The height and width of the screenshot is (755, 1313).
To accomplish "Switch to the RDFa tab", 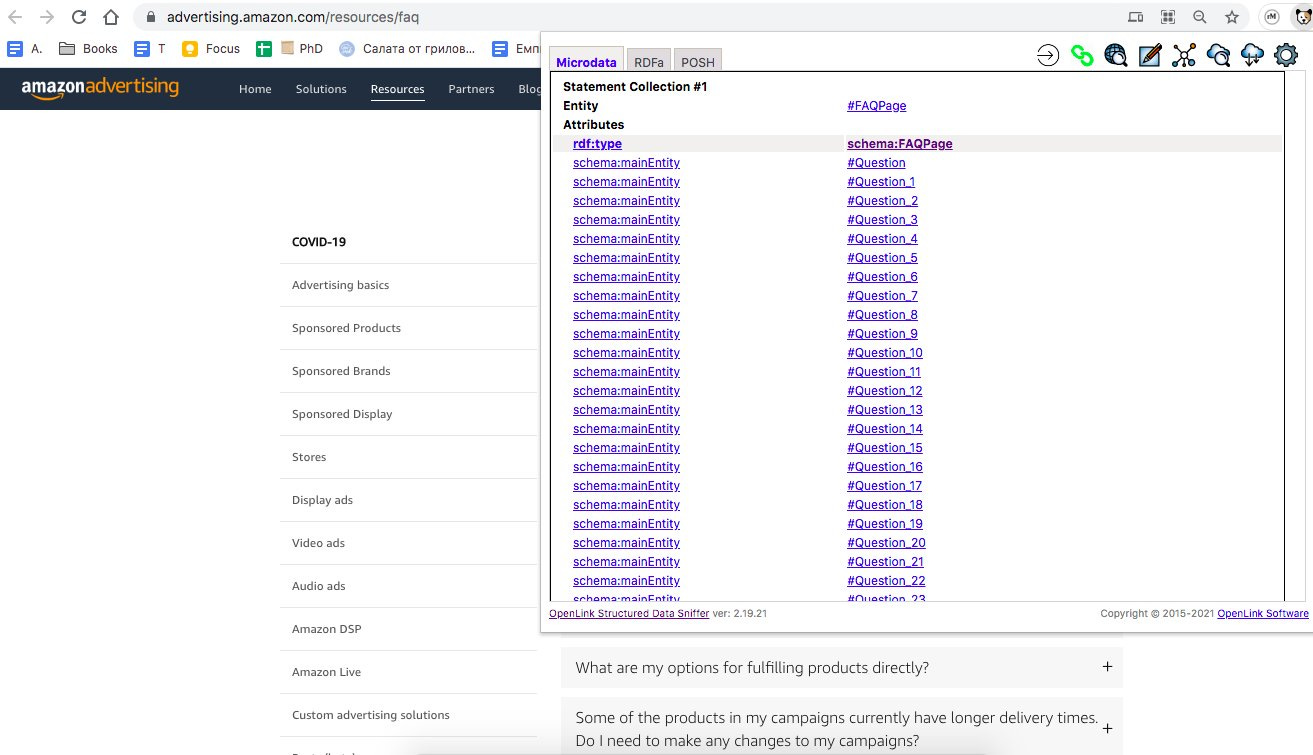I will [649, 61].
